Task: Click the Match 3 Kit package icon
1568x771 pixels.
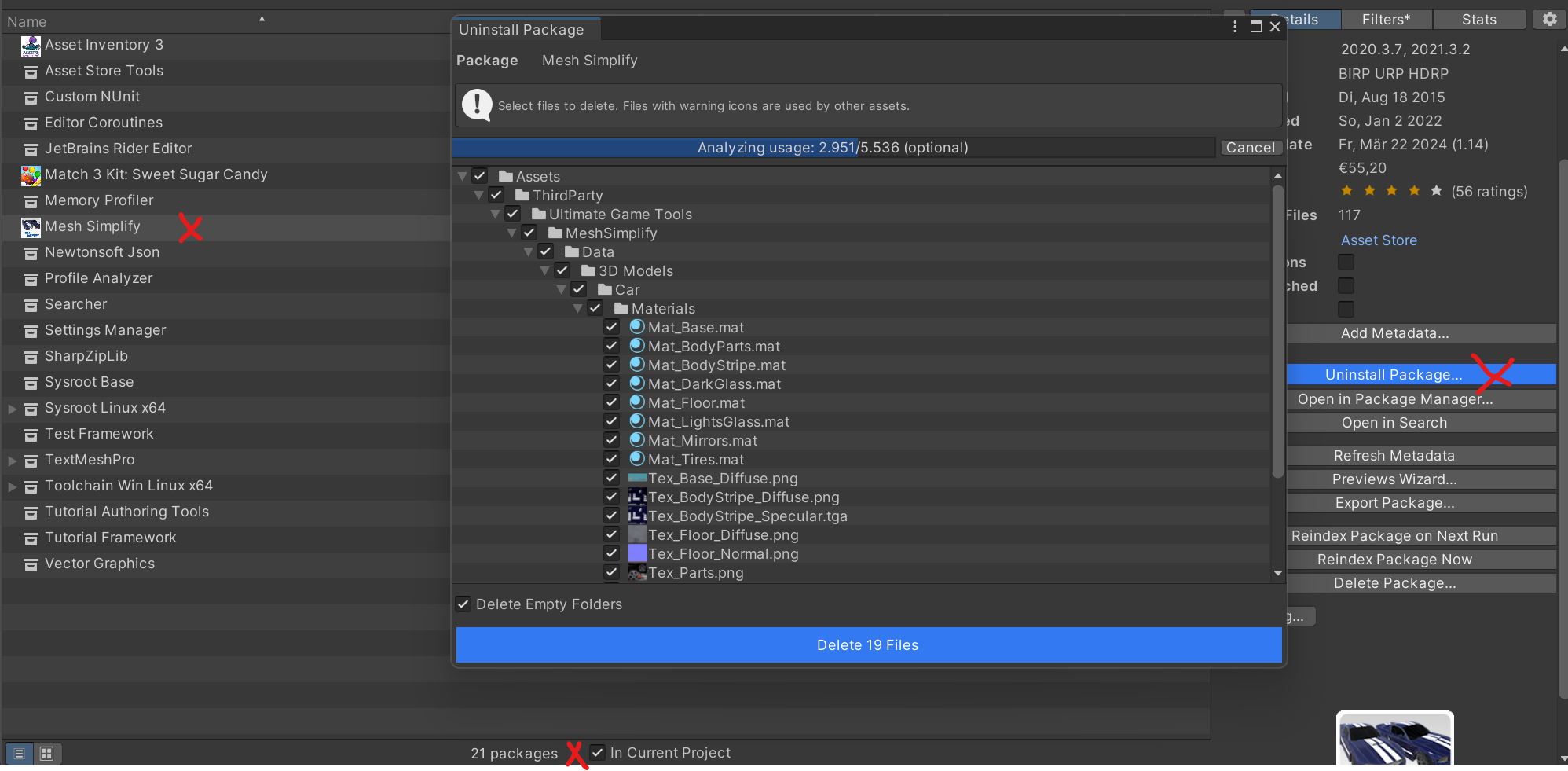Action: click(31, 175)
